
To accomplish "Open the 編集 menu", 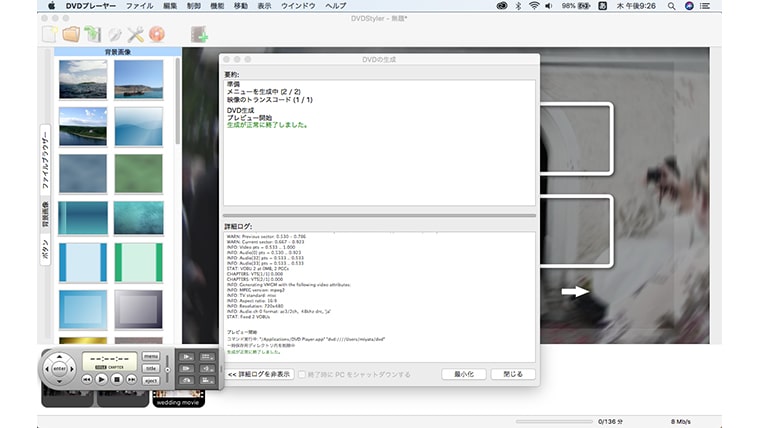I will pos(170,6).
